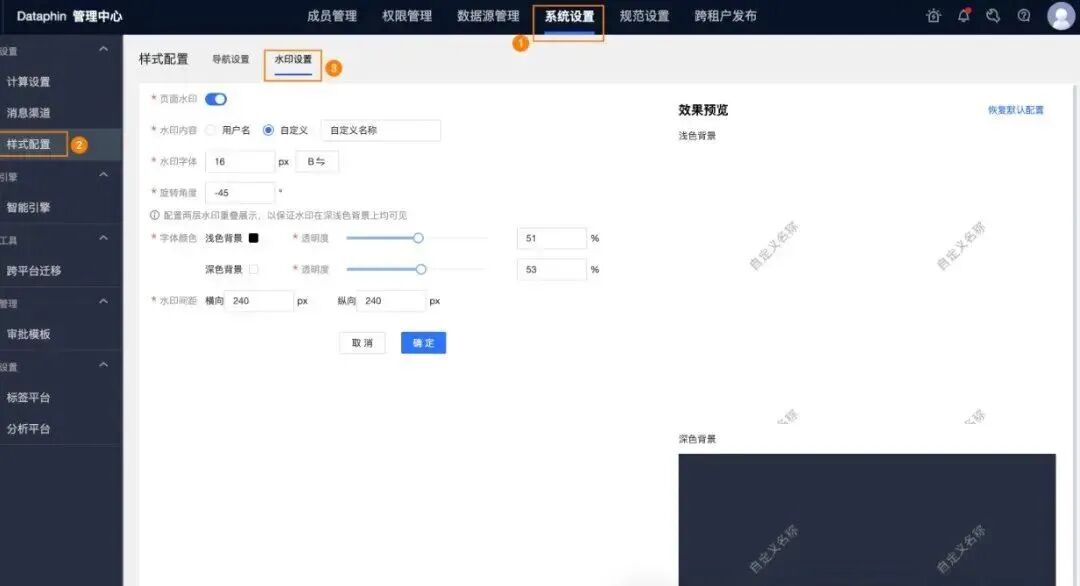Focus the 自定义名称 text input
This screenshot has height=586, width=1080.
pyautogui.click(x=381, y=130)
